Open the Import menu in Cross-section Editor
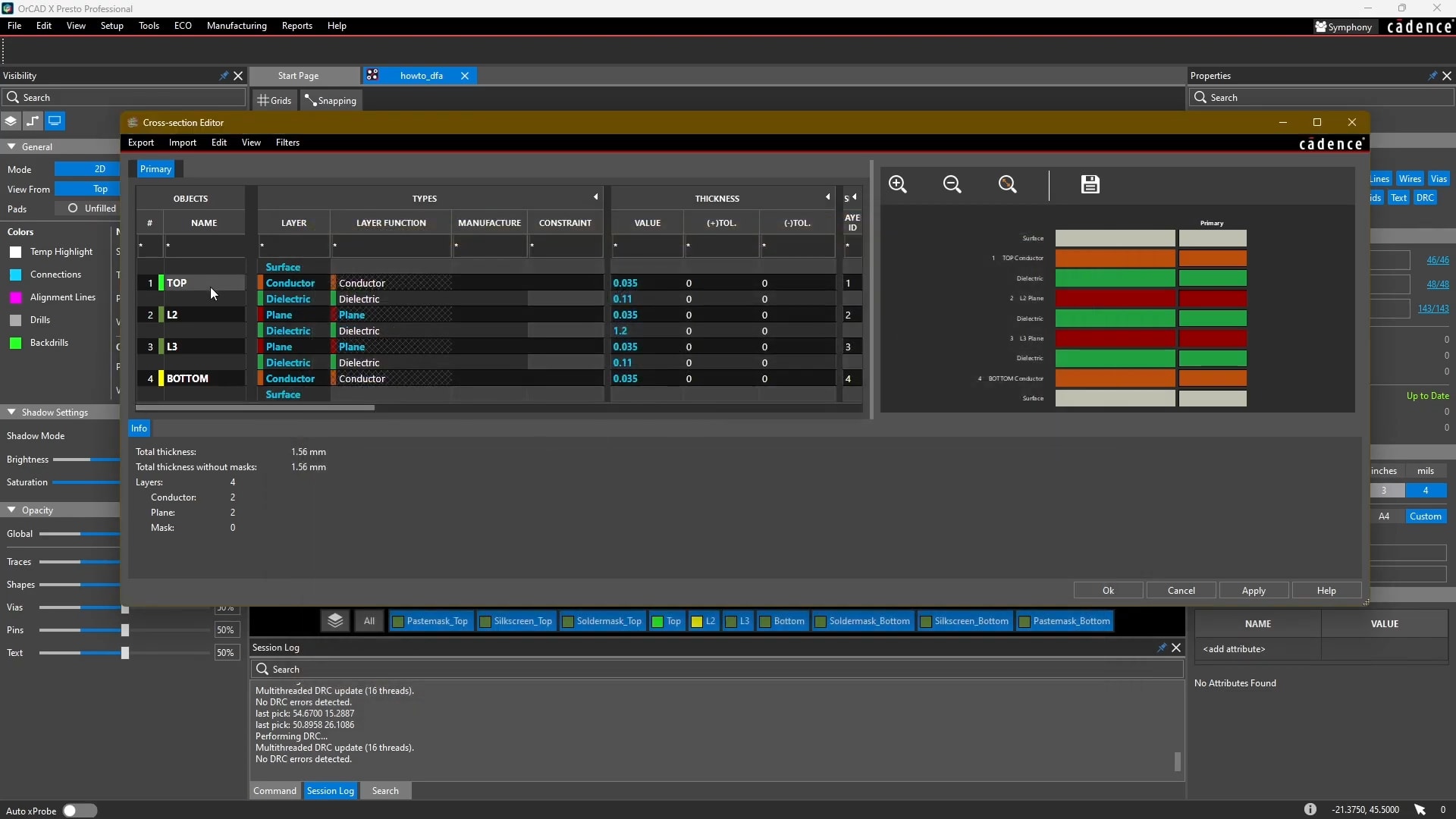Screen dimensions: 1456x819 183,143
